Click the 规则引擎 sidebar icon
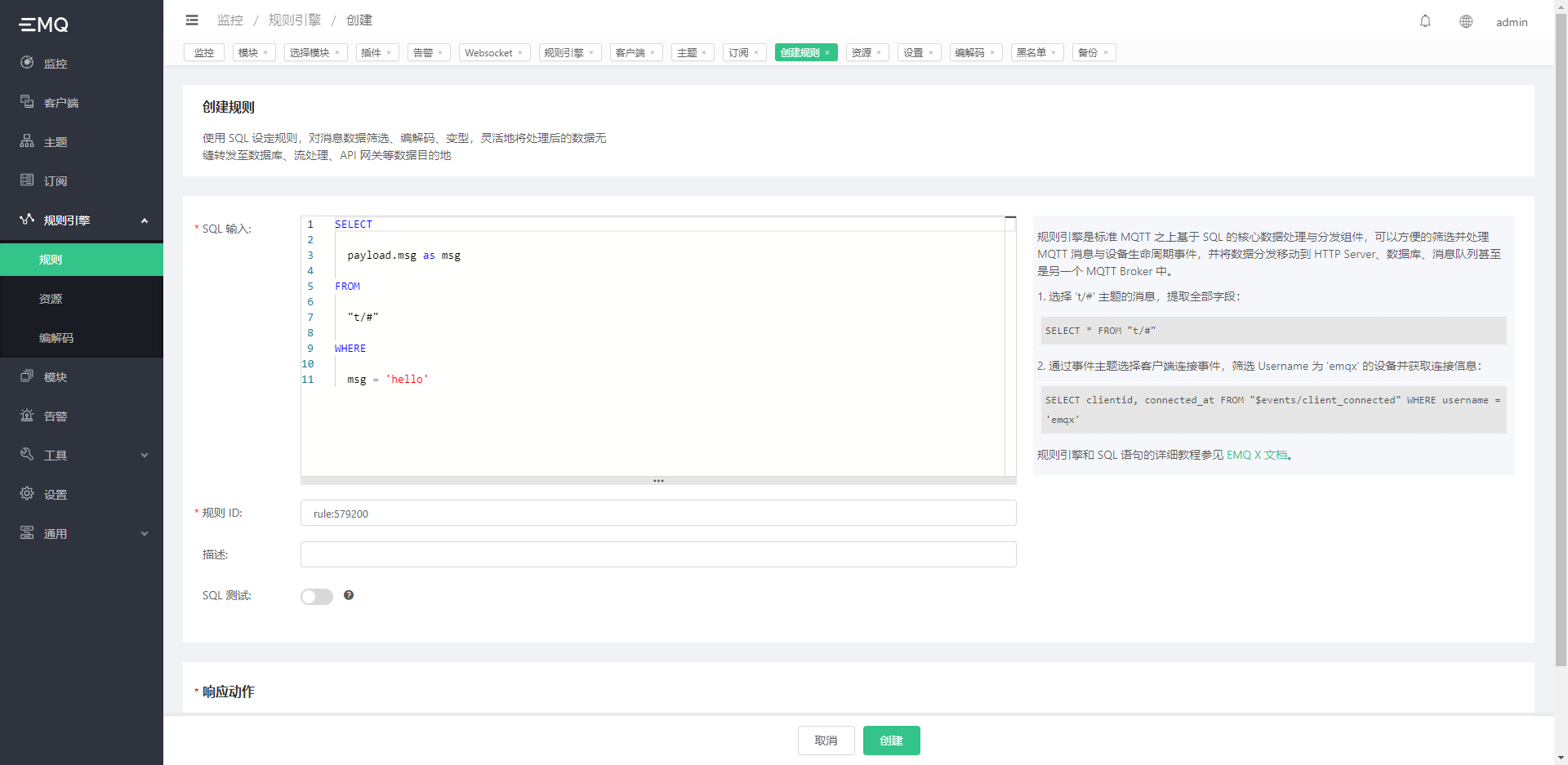1568x765 pixels. [27, 220]
